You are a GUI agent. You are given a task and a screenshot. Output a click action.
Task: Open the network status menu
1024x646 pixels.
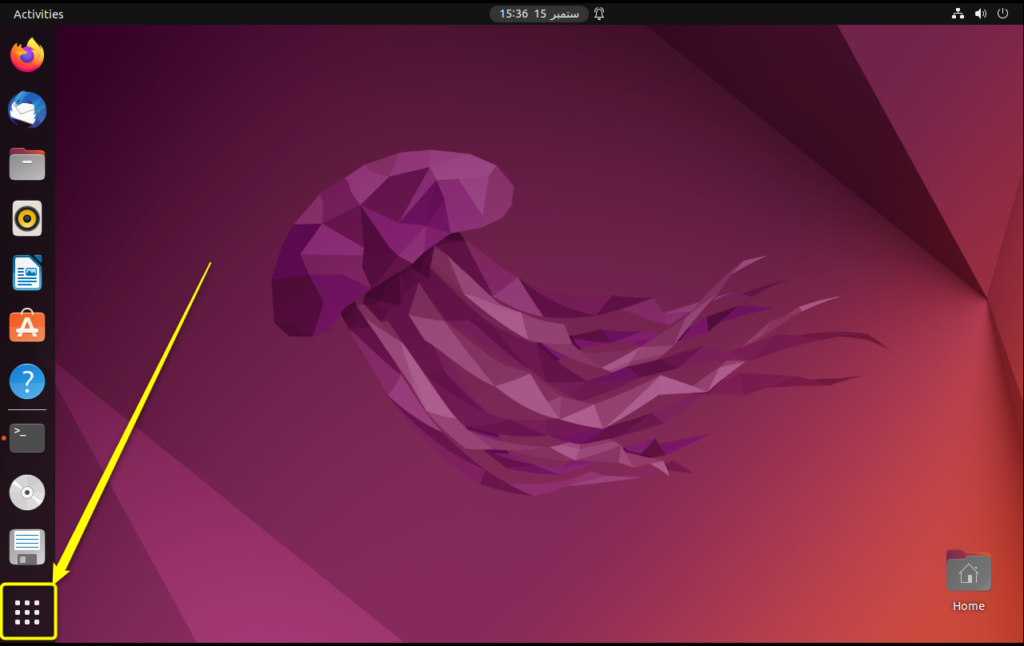click(x=957, y=13)
